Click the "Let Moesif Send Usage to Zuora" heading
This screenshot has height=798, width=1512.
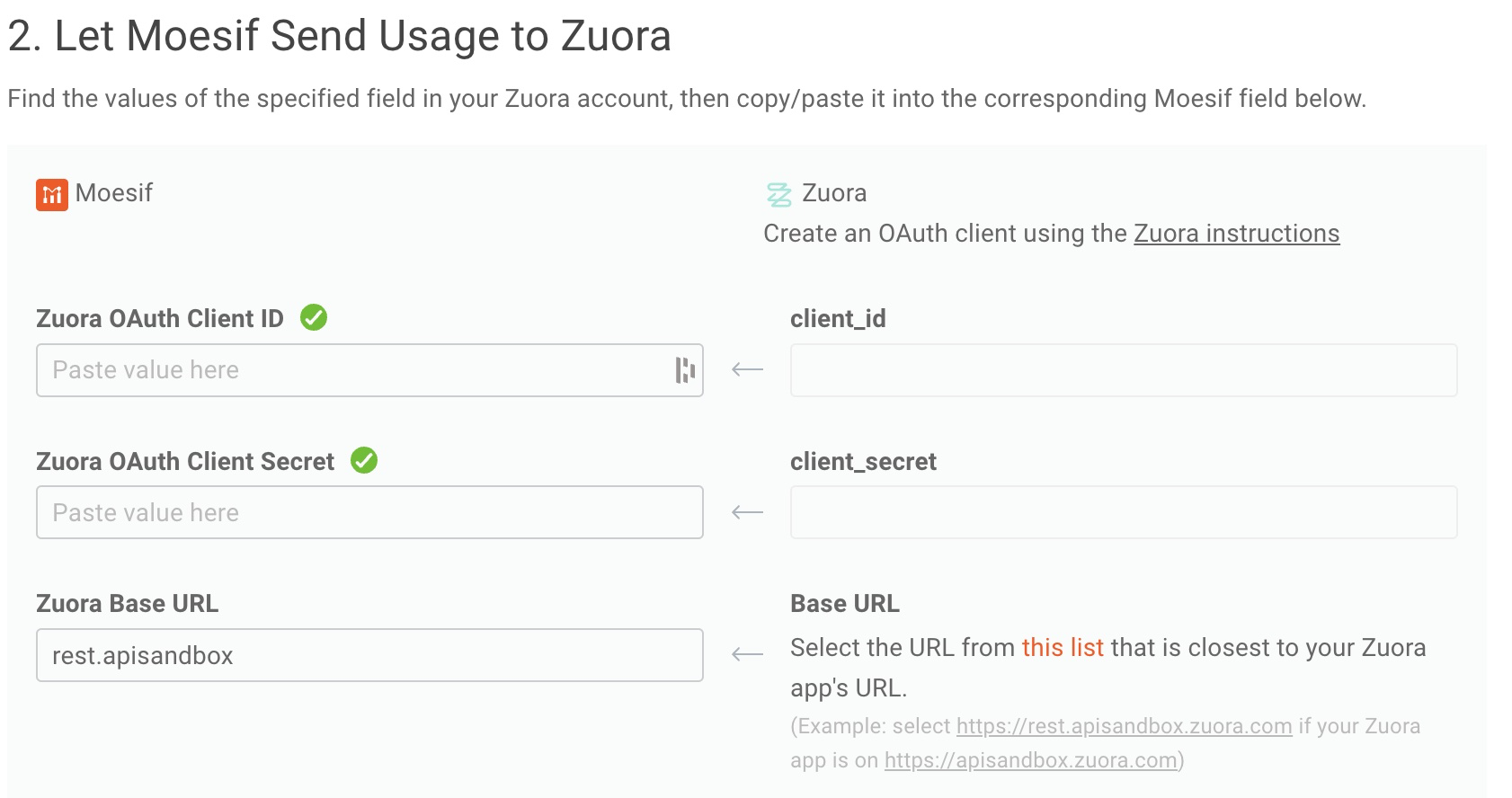point(339,37)
